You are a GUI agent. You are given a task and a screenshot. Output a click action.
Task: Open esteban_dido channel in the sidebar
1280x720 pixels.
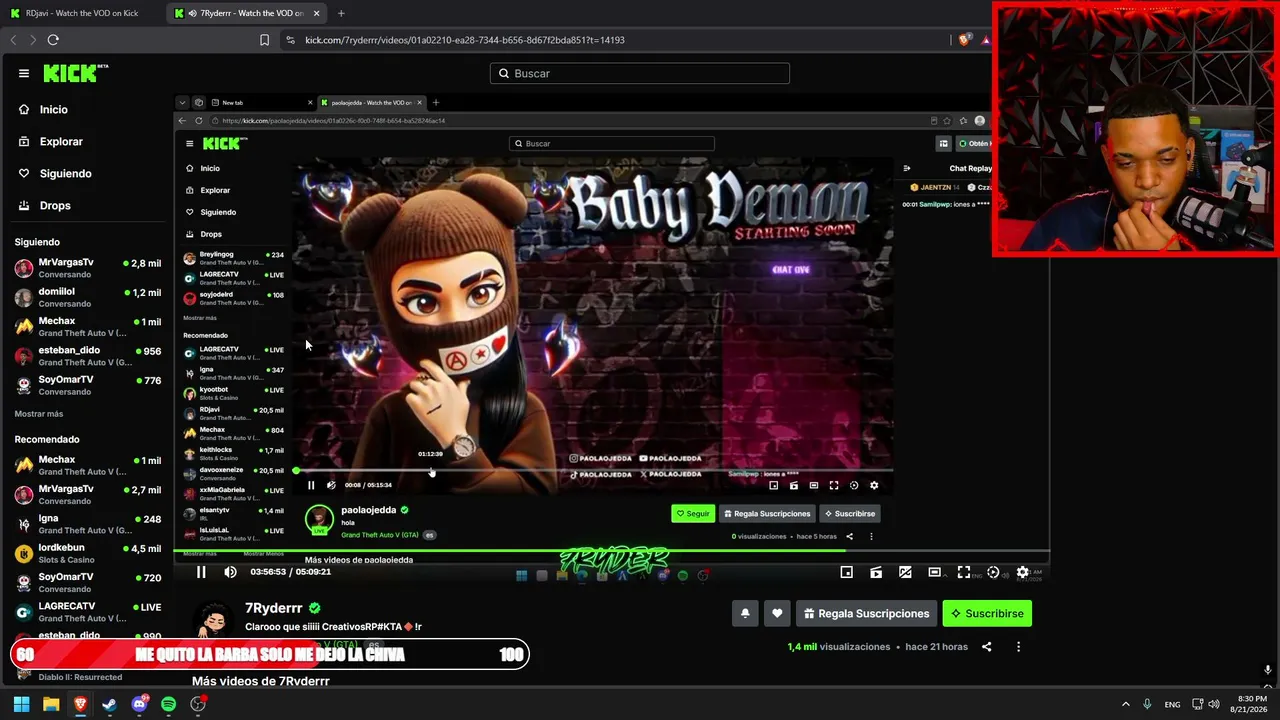pyautogui.click(x=88, y=356)
